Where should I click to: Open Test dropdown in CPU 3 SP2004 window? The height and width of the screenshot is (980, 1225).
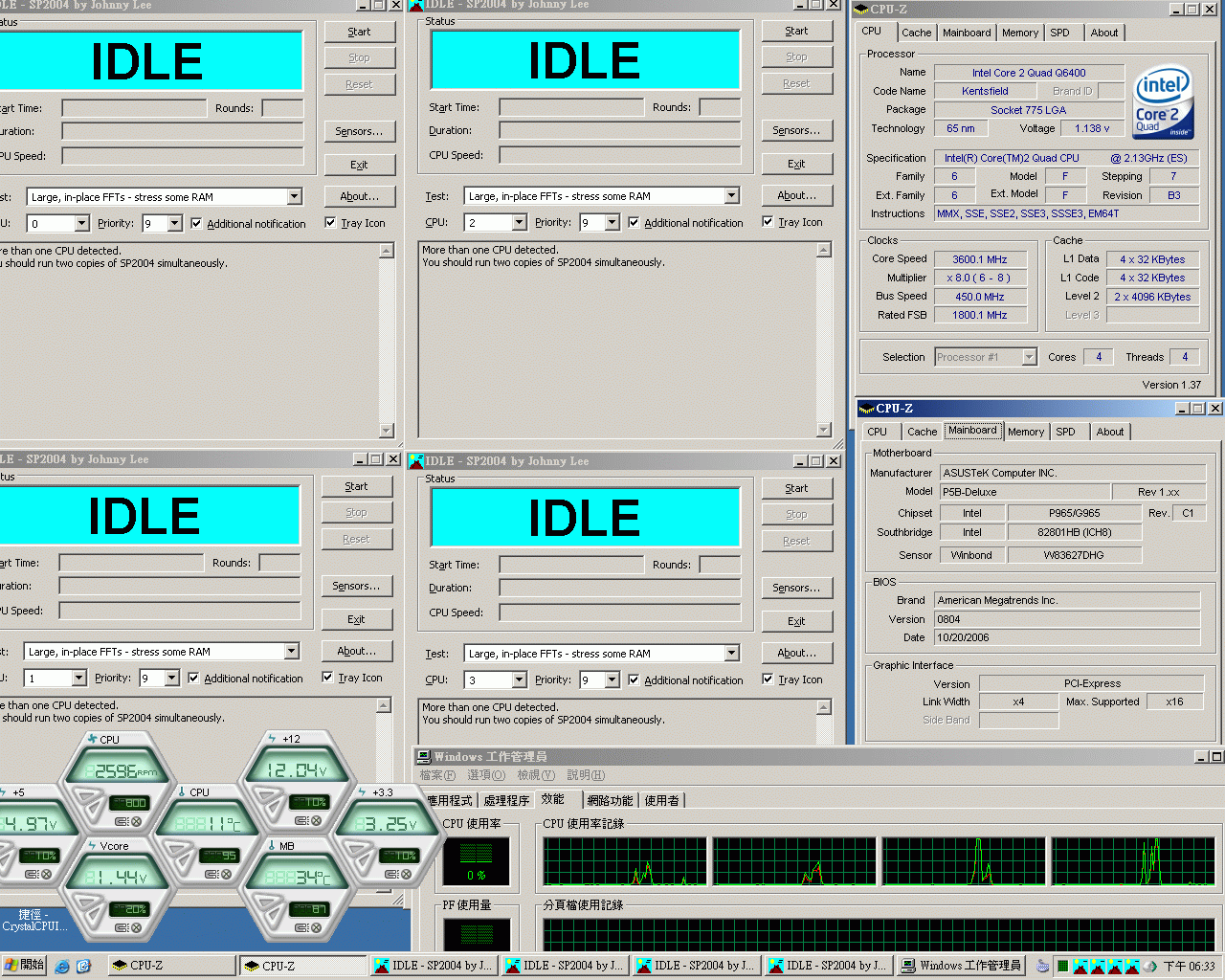(731, 654)
